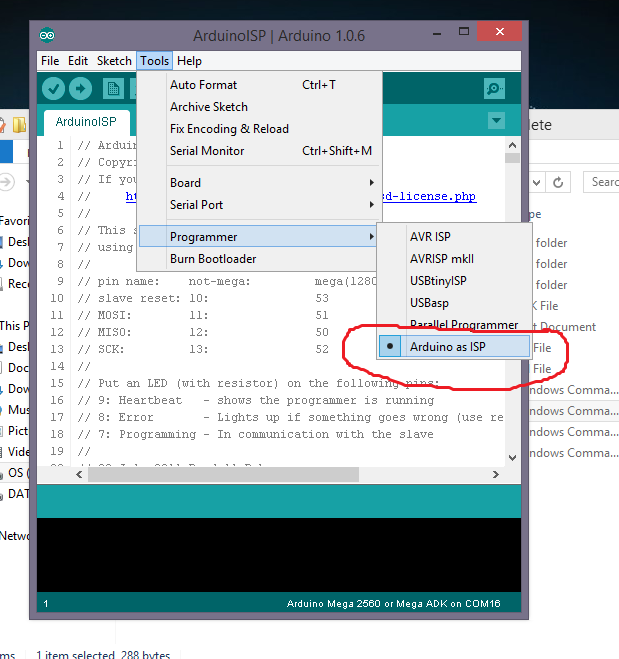Screen dimensions: 619x659
Task: Open the Edit menu
Action: [x=78, y=61]
